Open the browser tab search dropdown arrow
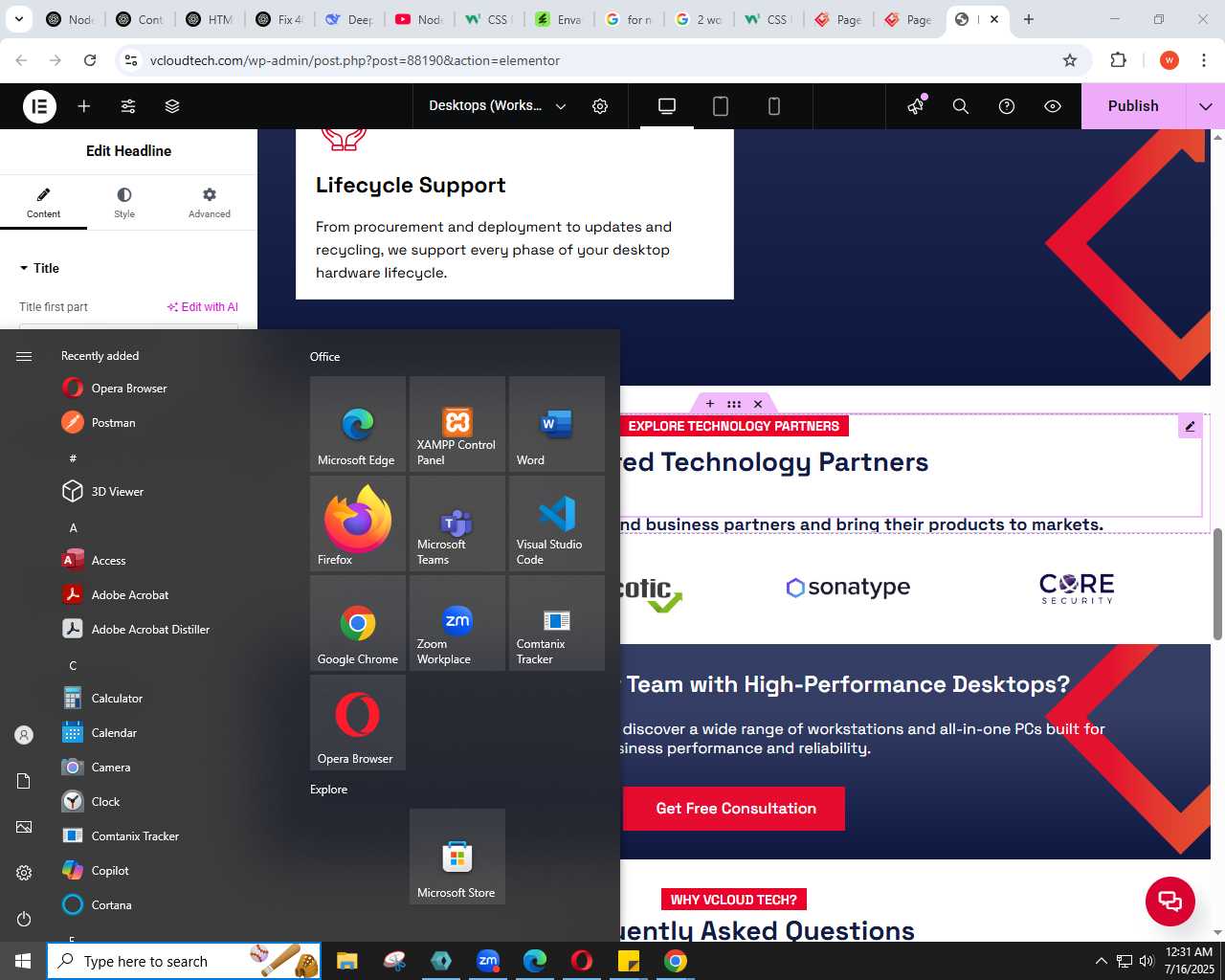This screenshot has height=980, width=1225. (19, 19)
